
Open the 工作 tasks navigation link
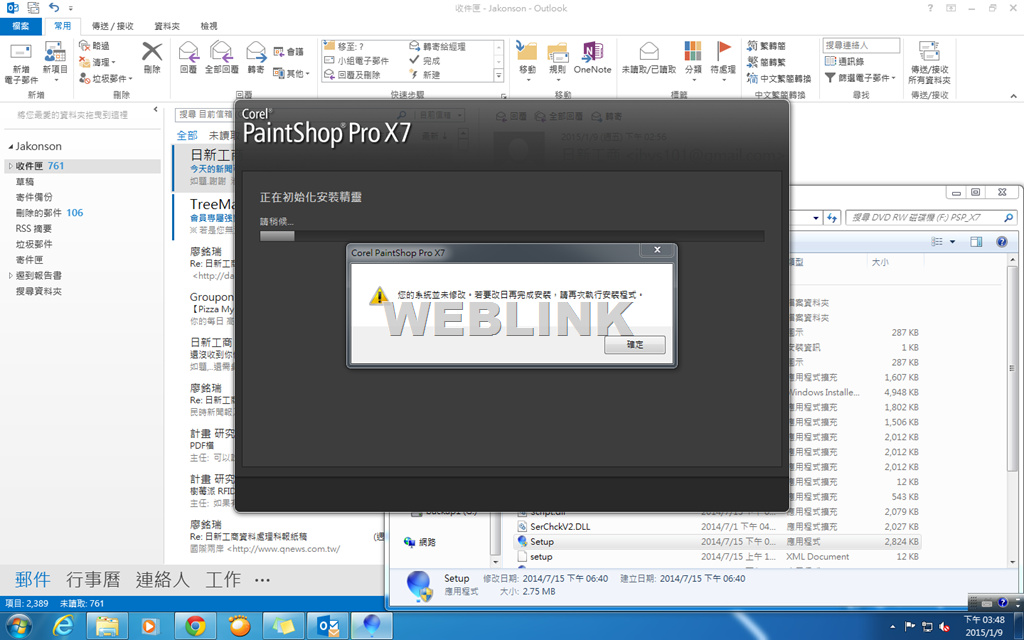pyautogui.click(x=223, y=579)
